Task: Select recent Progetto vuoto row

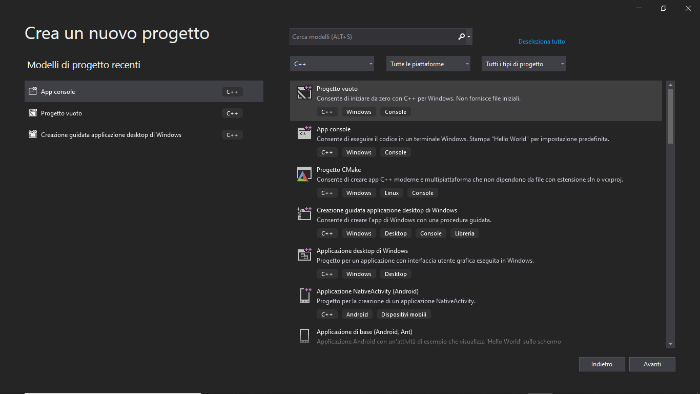Action: [x=144, y=113]
